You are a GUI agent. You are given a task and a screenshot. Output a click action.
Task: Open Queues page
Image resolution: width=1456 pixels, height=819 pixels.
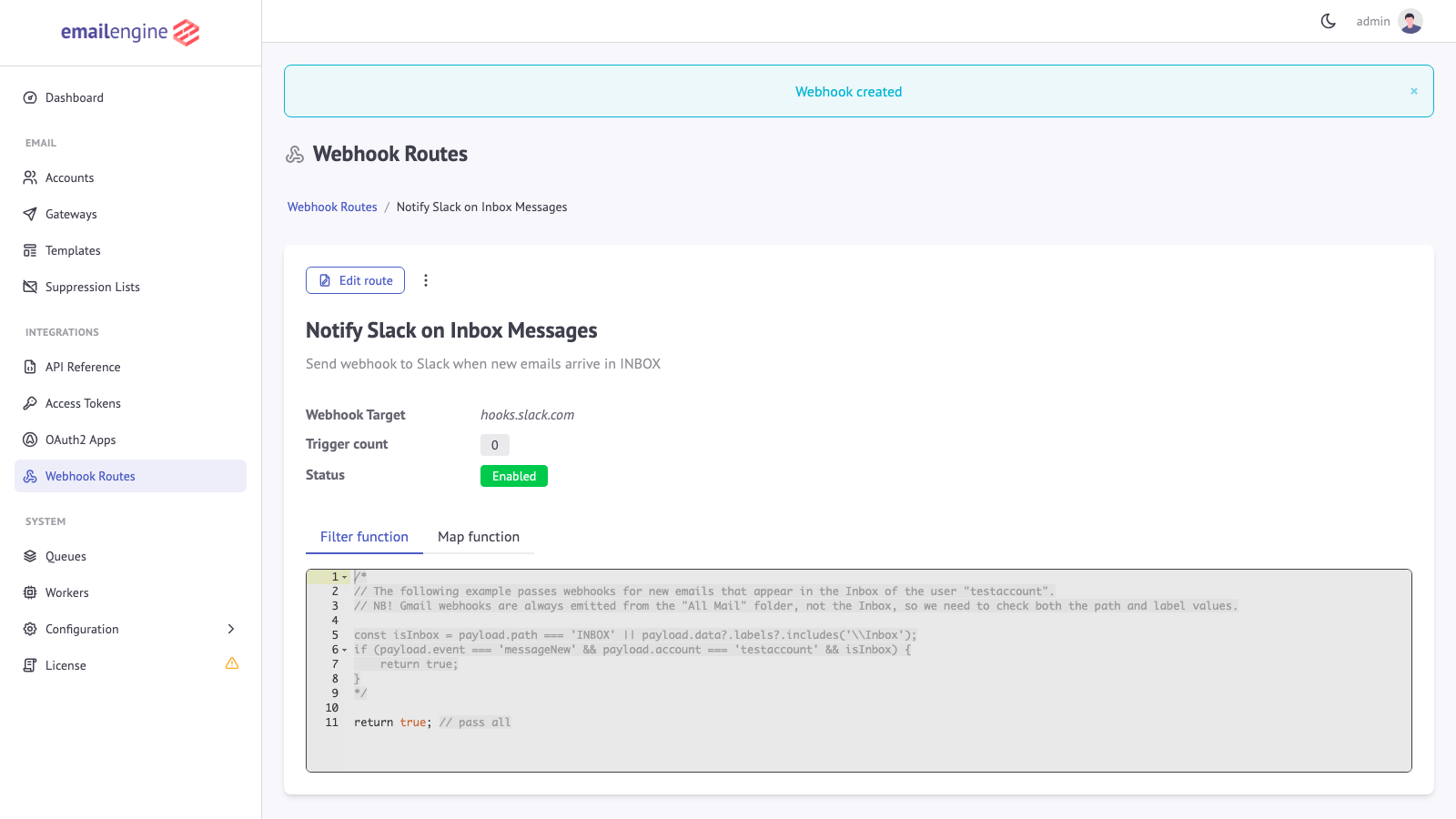coord(130,556)
